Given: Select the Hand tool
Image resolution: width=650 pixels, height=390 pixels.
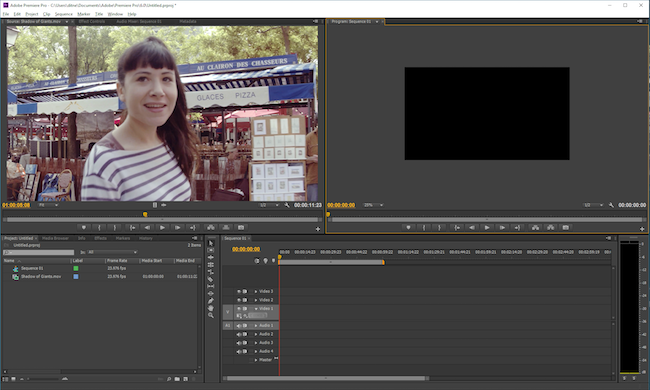Looking at the screenshot, I should [x=211, y=308].
